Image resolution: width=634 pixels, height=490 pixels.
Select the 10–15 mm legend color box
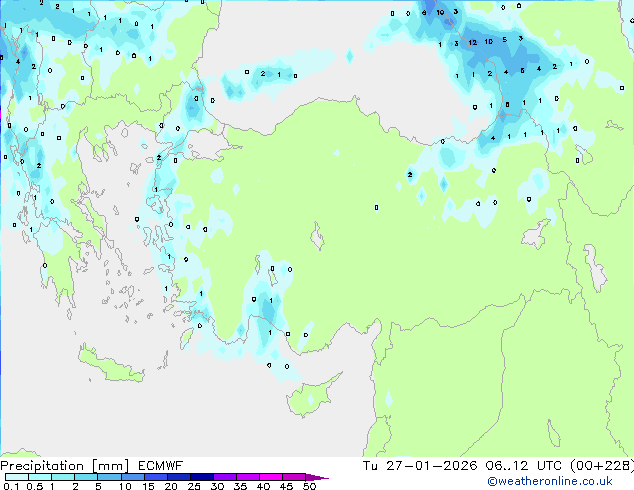point(132,477)
